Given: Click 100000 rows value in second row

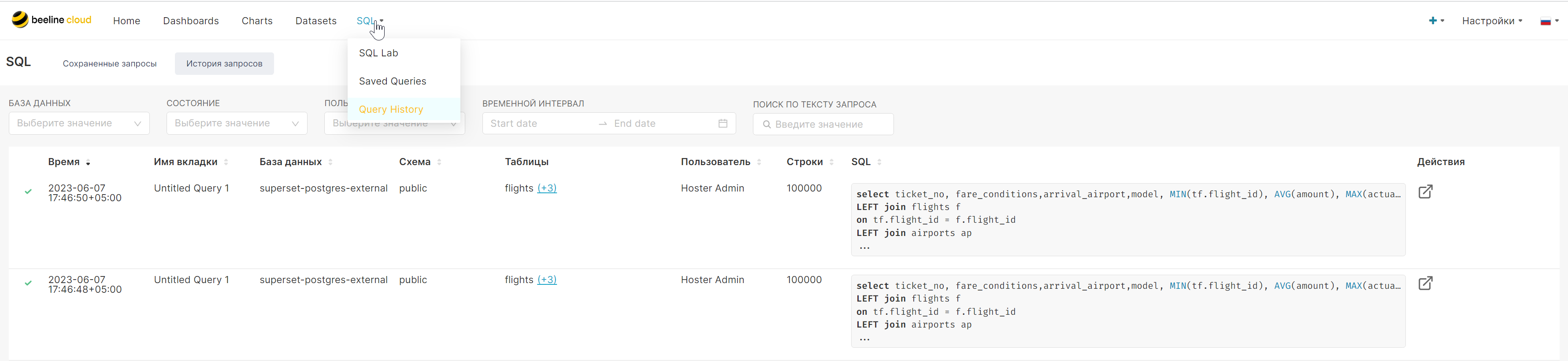Looking at the screenshot, I should (804, 280).
